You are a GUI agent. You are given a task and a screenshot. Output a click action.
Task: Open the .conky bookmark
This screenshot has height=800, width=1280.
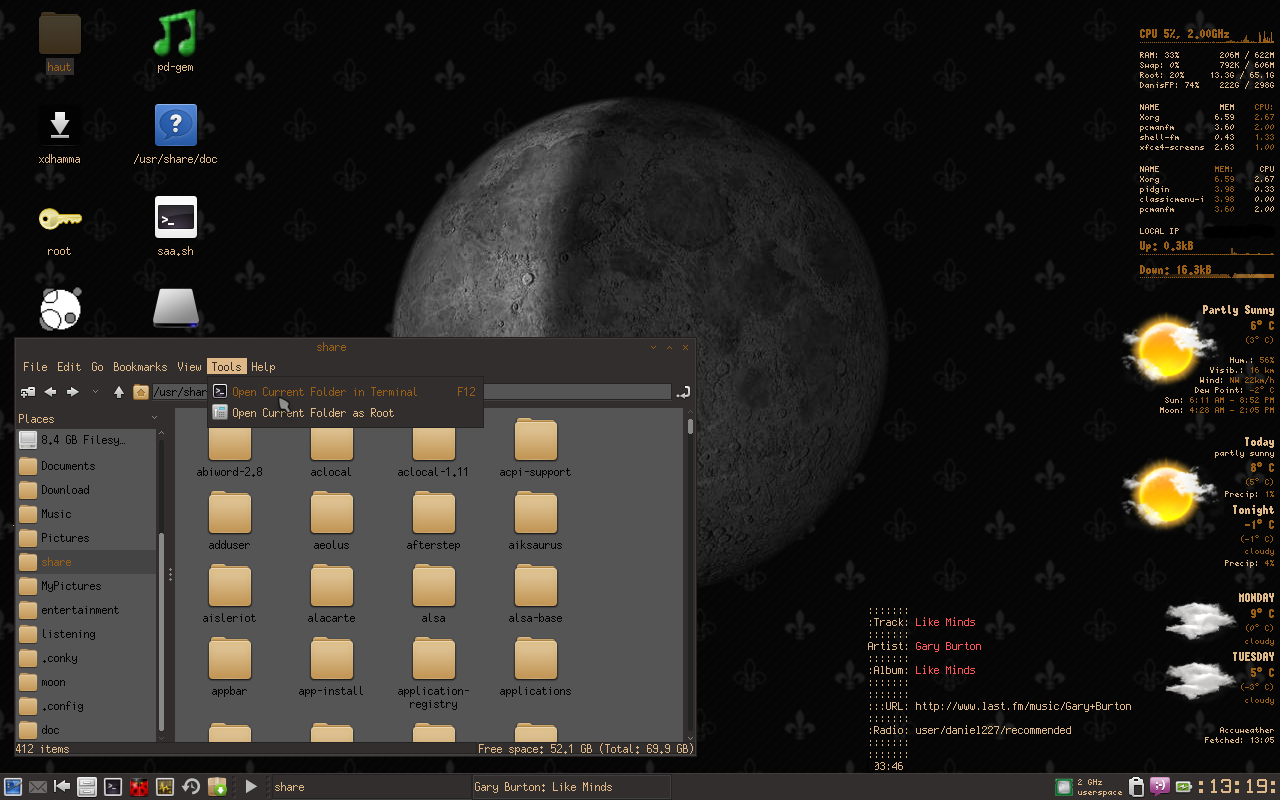click(x=86, y=658)
